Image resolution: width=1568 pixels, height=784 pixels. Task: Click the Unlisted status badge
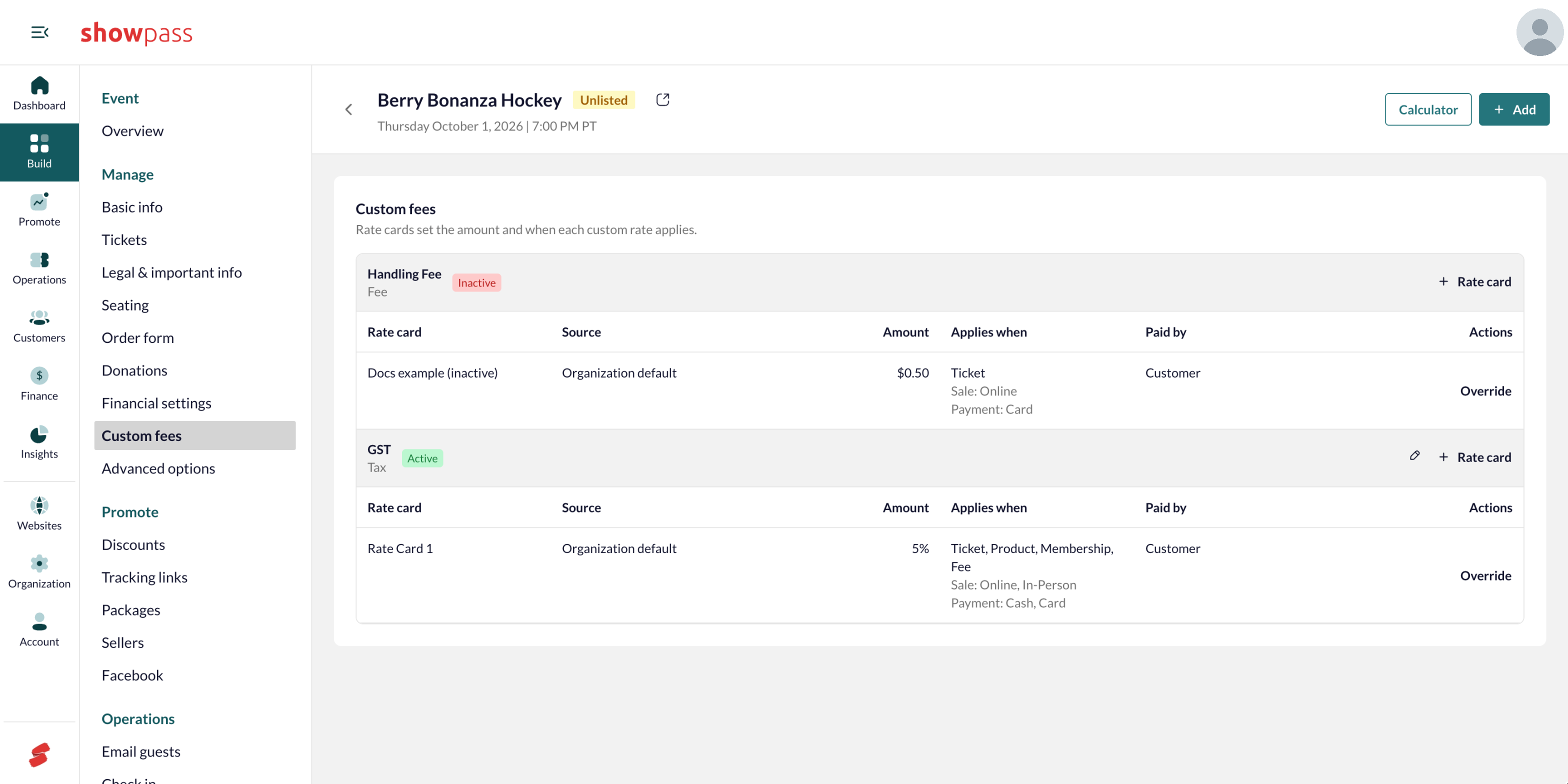(603, 100)
